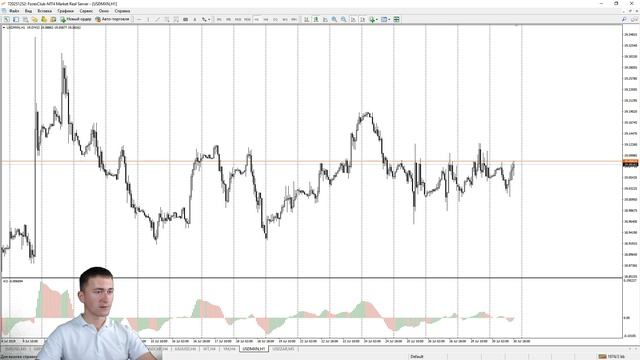Select the text A drawing tool

195,19
